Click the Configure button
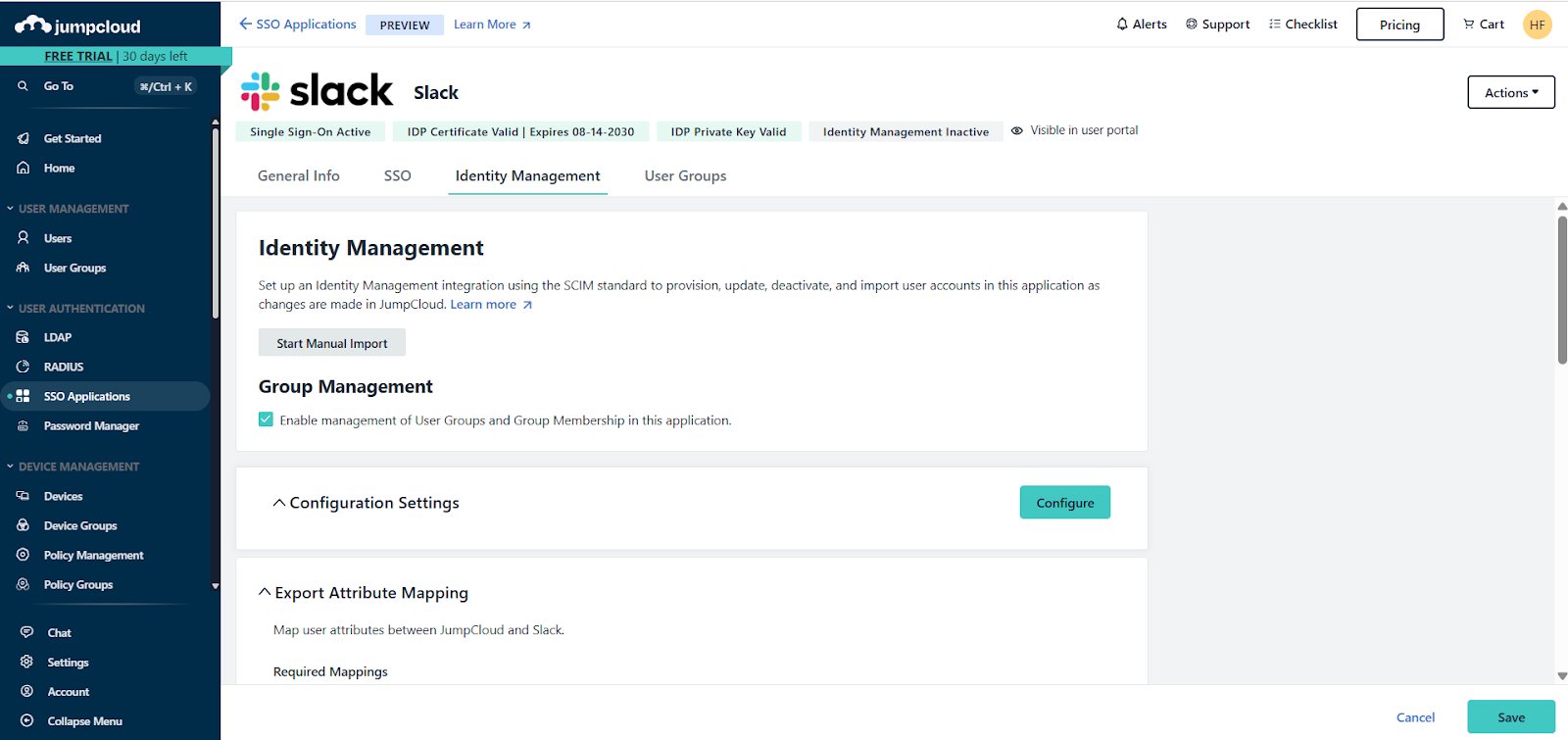 point(1065,503)
